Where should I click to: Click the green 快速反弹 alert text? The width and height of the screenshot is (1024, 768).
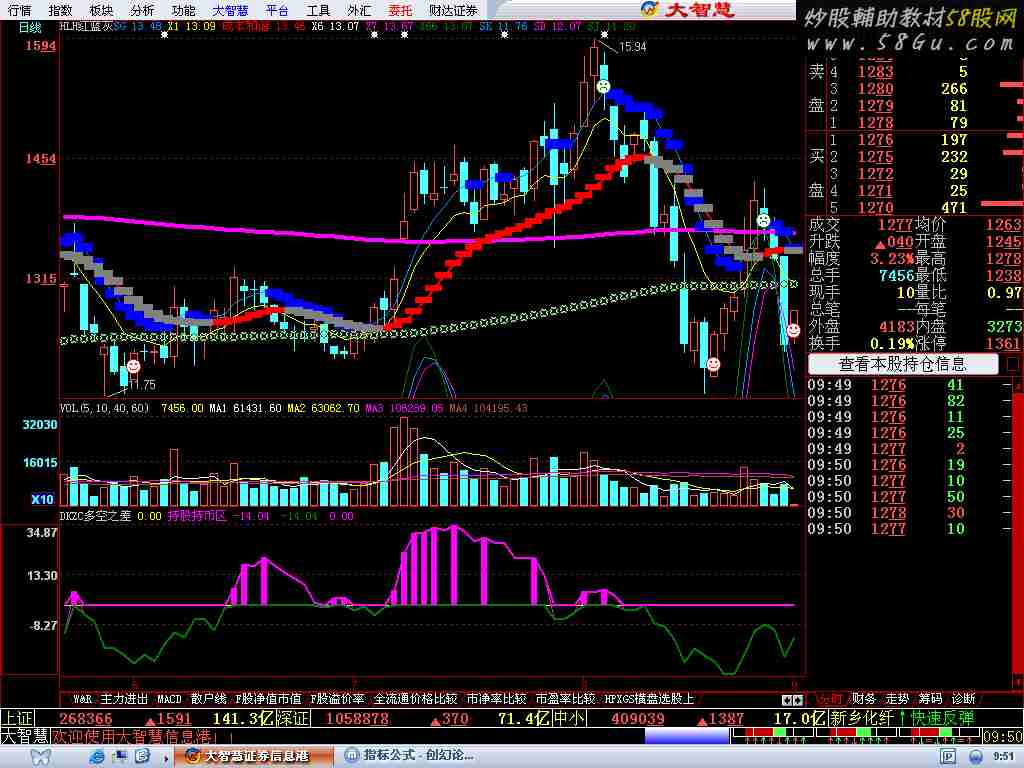click(943, 719)
